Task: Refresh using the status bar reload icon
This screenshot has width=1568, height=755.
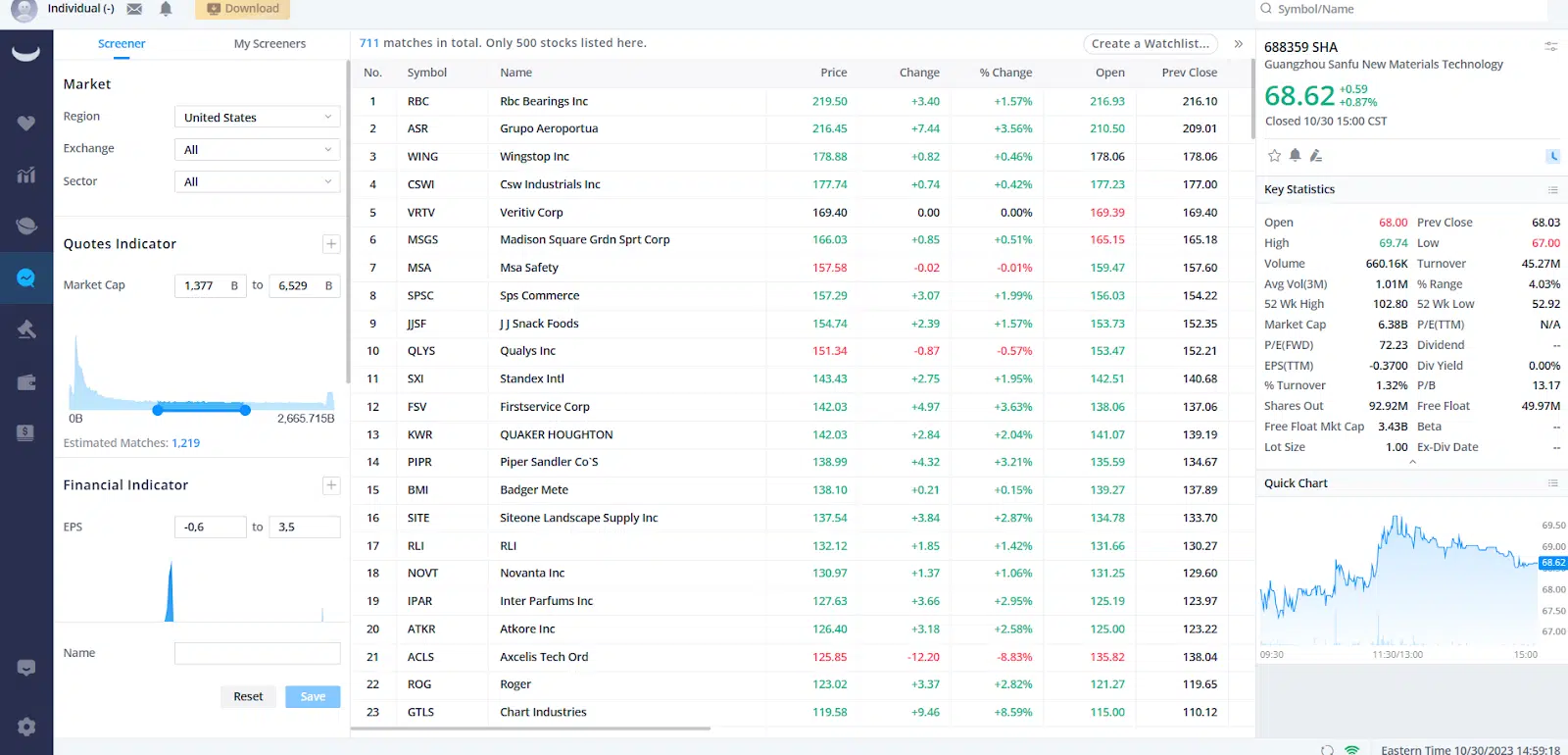Action: tap(1327, 750)
